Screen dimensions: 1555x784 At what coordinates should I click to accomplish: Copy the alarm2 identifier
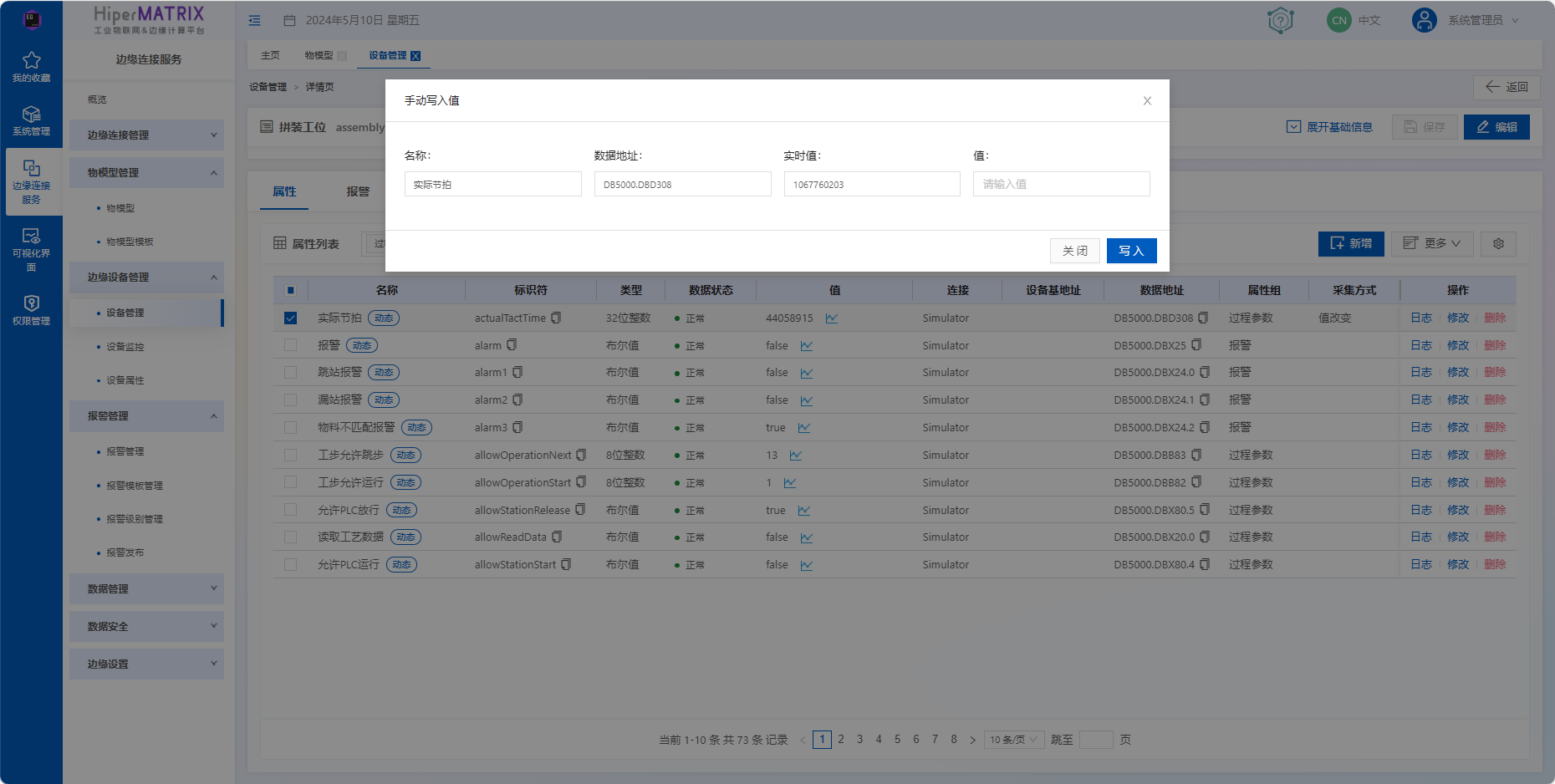(517, 400)
